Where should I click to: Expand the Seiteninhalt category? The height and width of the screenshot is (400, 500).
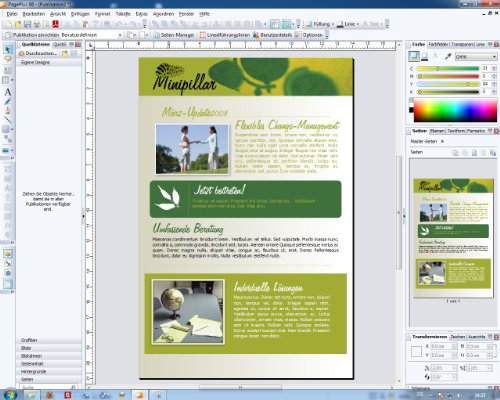click(49, 364)
